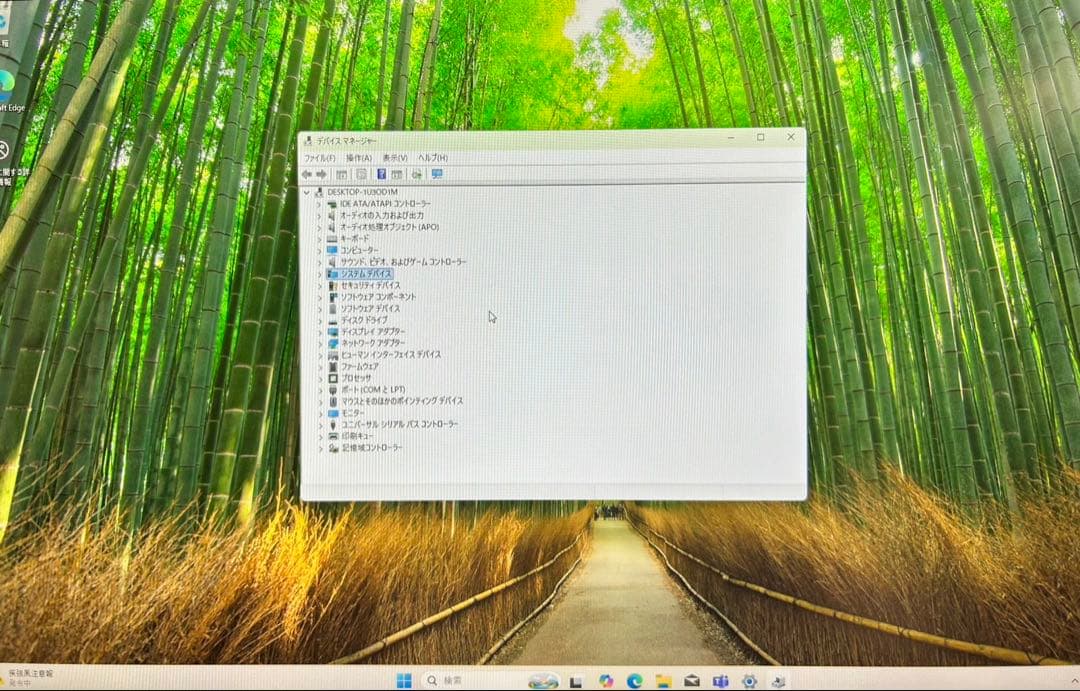Screen dimensions: 1080x691
Task: Expand the ネットワーク アダプター node
Action: [x=320, y=343]
